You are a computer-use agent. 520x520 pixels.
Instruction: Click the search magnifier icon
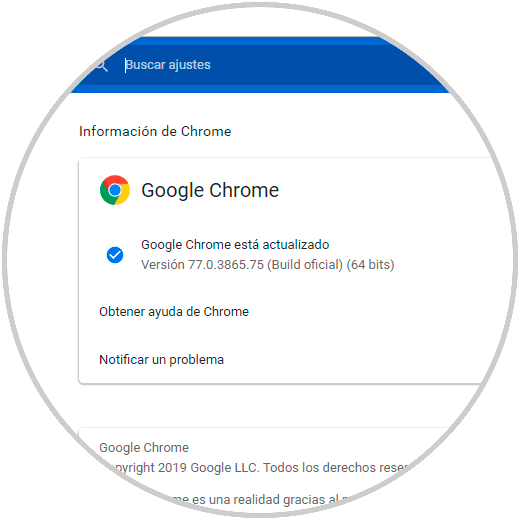(101, 66)
